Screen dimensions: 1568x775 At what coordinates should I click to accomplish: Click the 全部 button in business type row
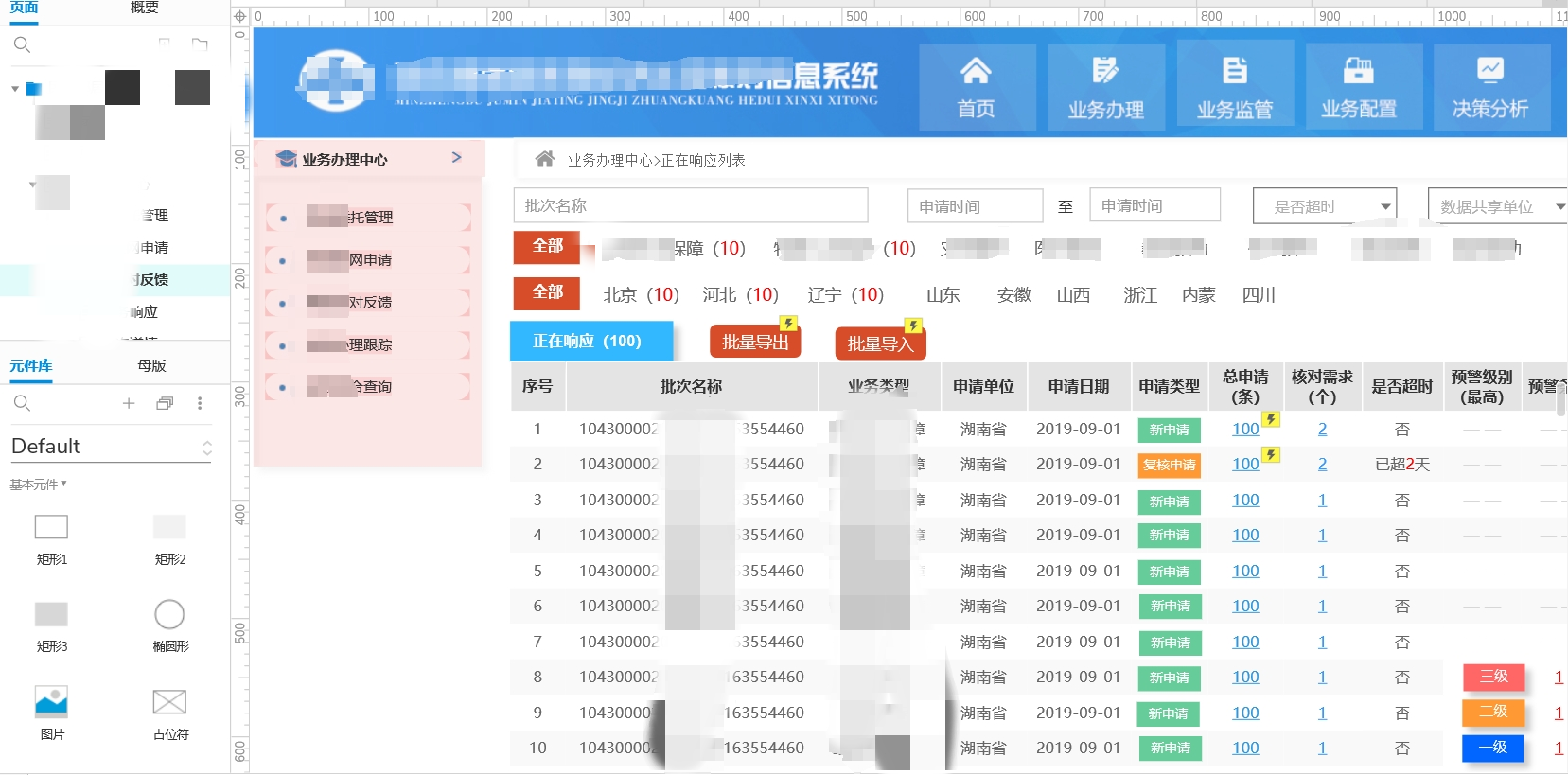pyautogui.click(x=547, y=246)
